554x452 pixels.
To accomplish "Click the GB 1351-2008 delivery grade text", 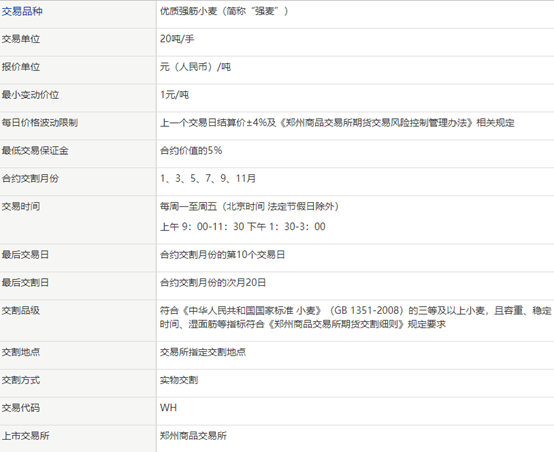I will (x=366, y=311).
